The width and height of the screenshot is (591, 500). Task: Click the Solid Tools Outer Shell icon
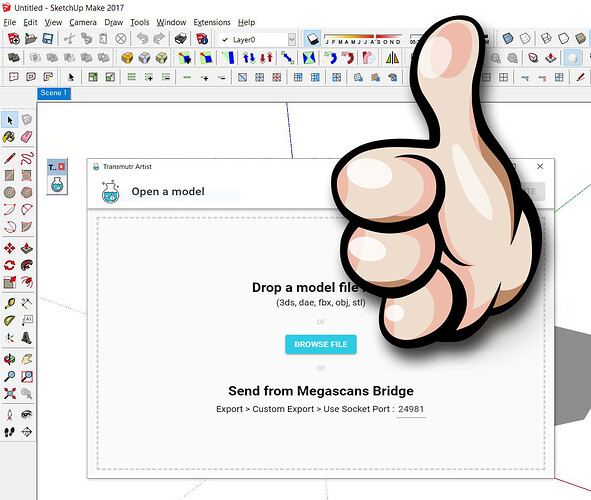click(14, 58)
